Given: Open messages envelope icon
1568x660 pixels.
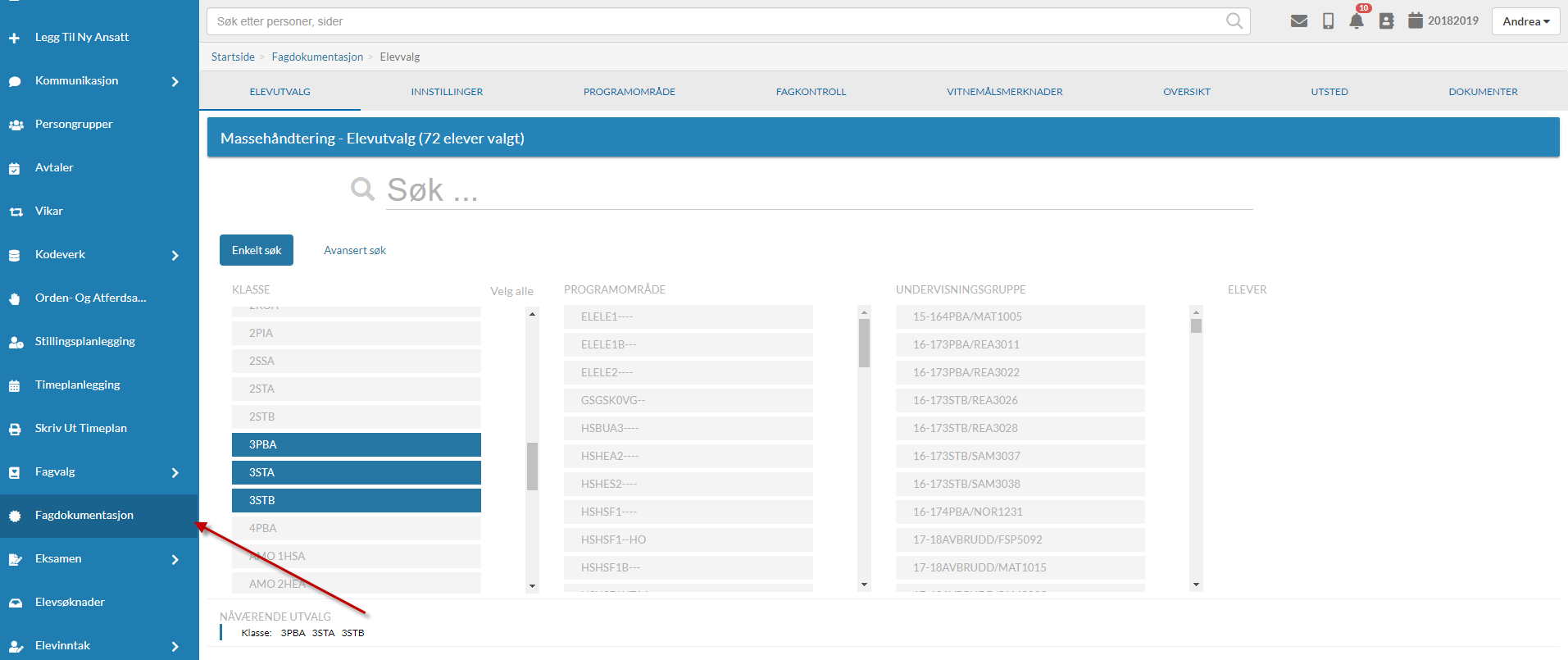Looking at the screenshot, I should coord(1299,21).
